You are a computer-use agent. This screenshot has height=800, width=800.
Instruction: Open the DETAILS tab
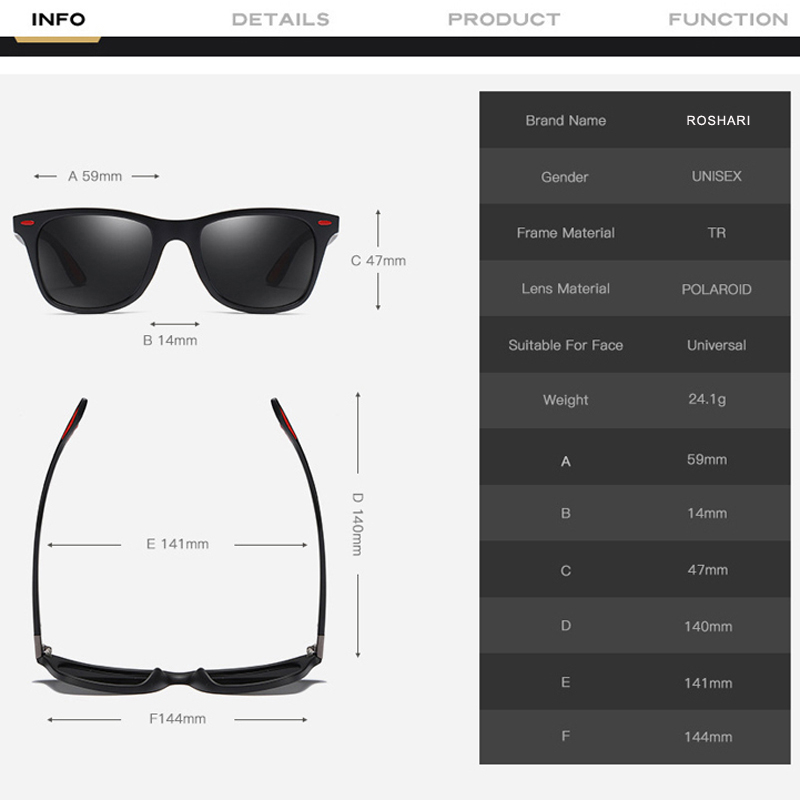[280, 19]
